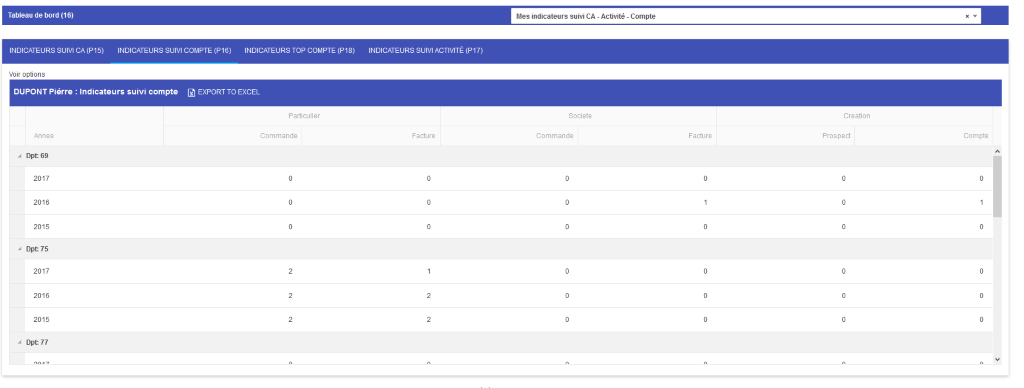Click the Creation column group header

coord(856,116)
